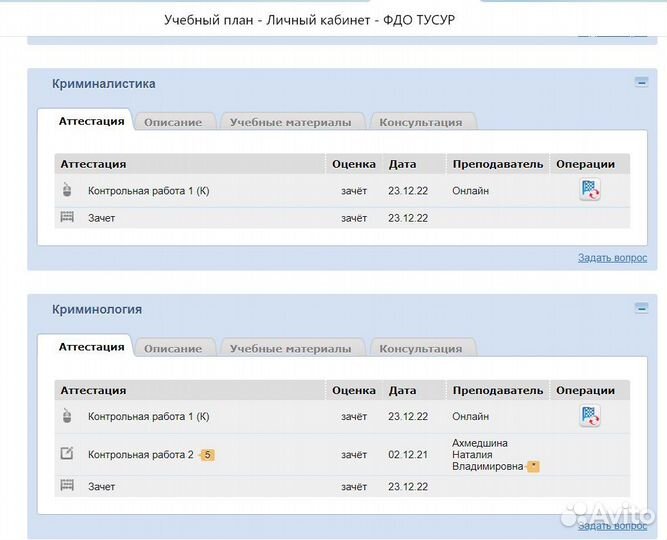Viewport: 667px width, 540px height.
Task: Open operations icon for Криминология Контрольная работа 1
Action: coord(589,416)
